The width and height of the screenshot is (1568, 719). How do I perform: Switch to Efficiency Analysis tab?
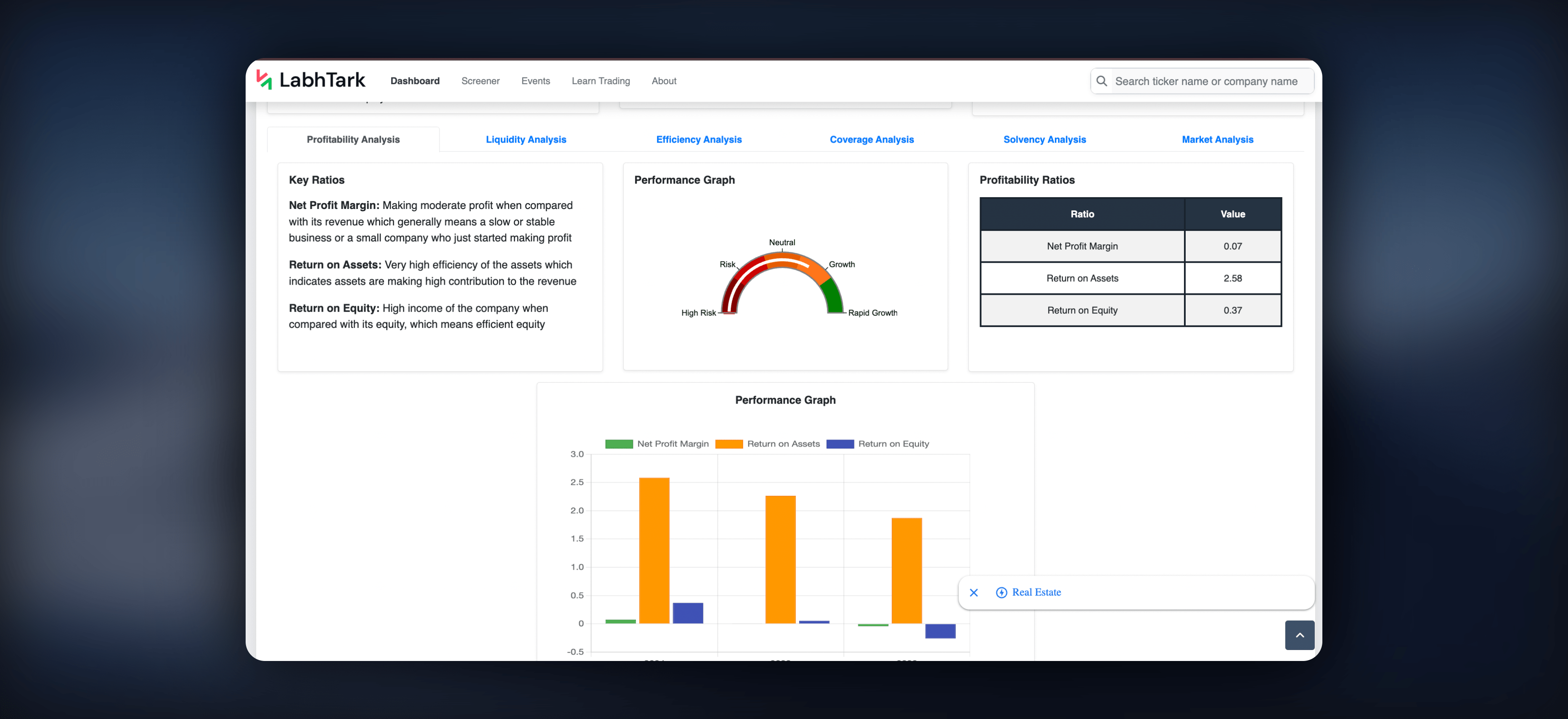pos(699,139)
